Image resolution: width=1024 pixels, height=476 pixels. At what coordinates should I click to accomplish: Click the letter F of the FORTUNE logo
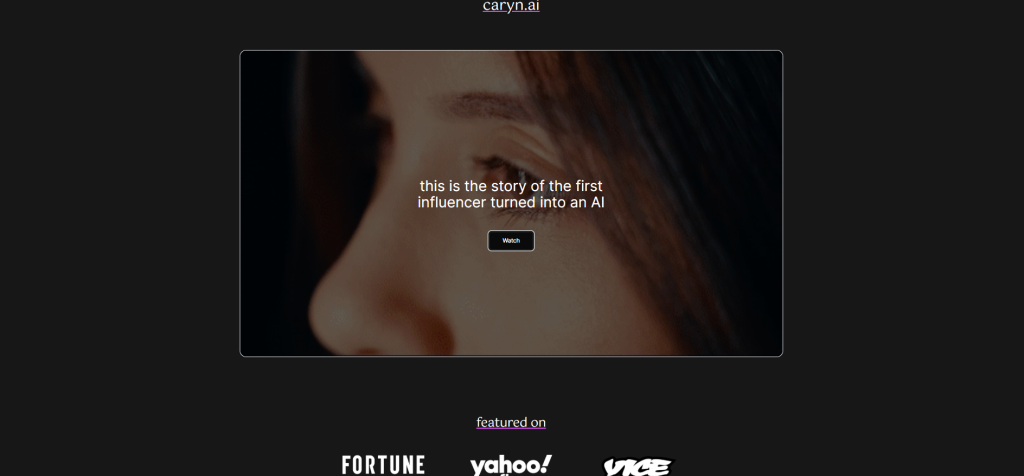coord(348,465)
